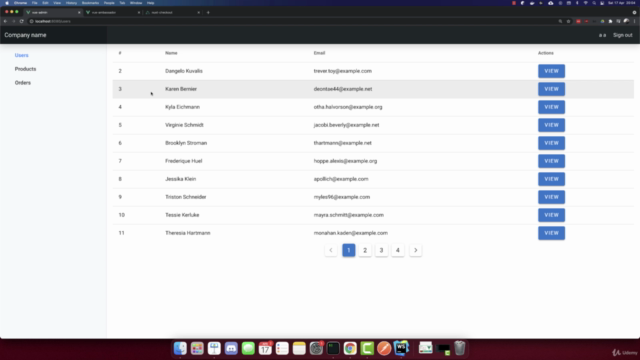640x360 pixels.
Task: Open WebStorm from the dock
Action: click(x=401, y=348)
